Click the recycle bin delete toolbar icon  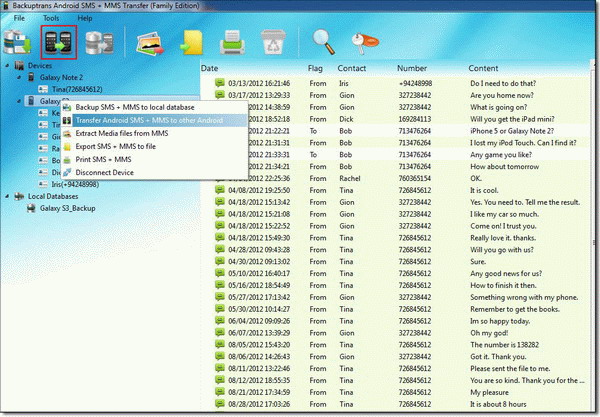[x=273, y=42]
